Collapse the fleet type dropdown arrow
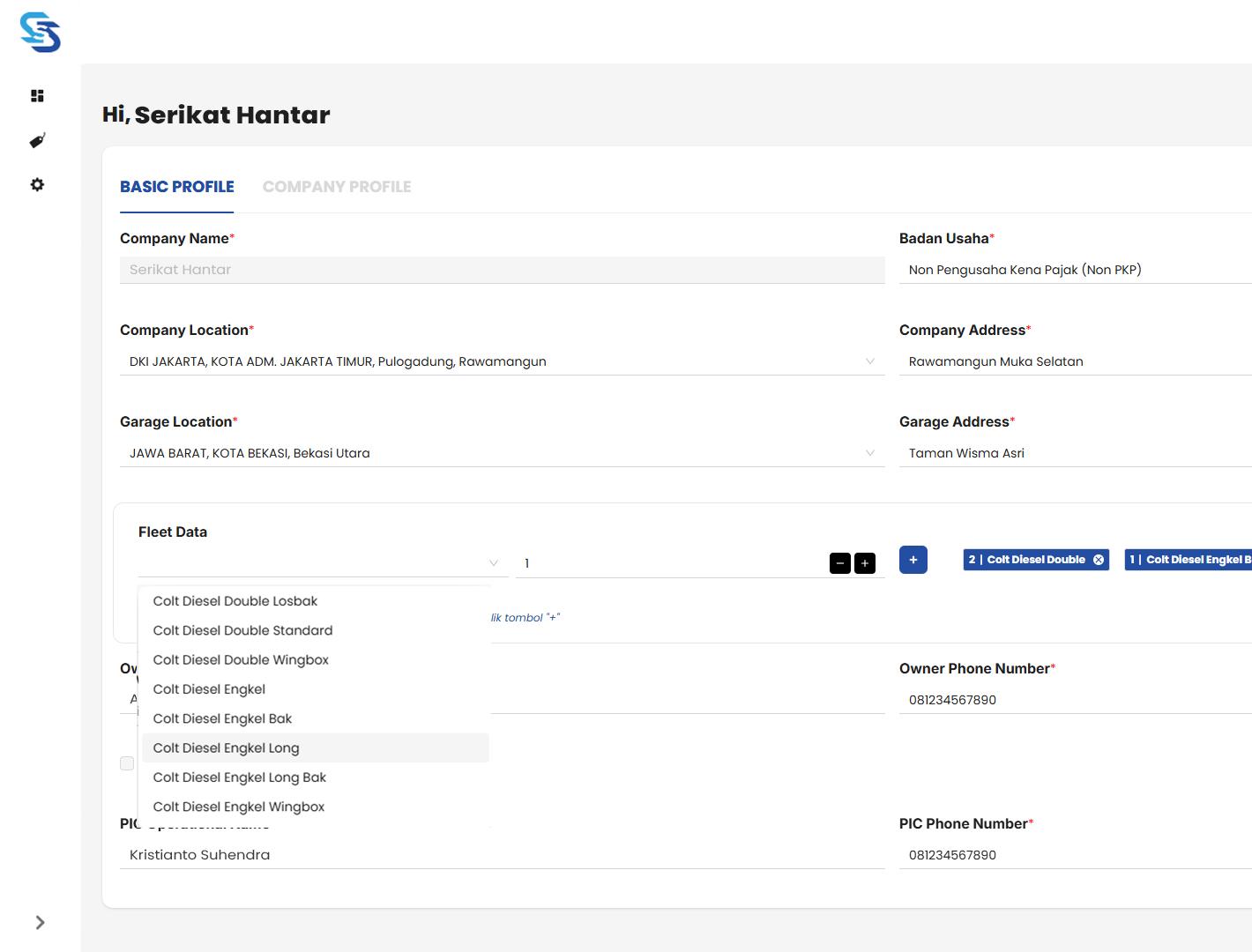 (x=494, y=563)
